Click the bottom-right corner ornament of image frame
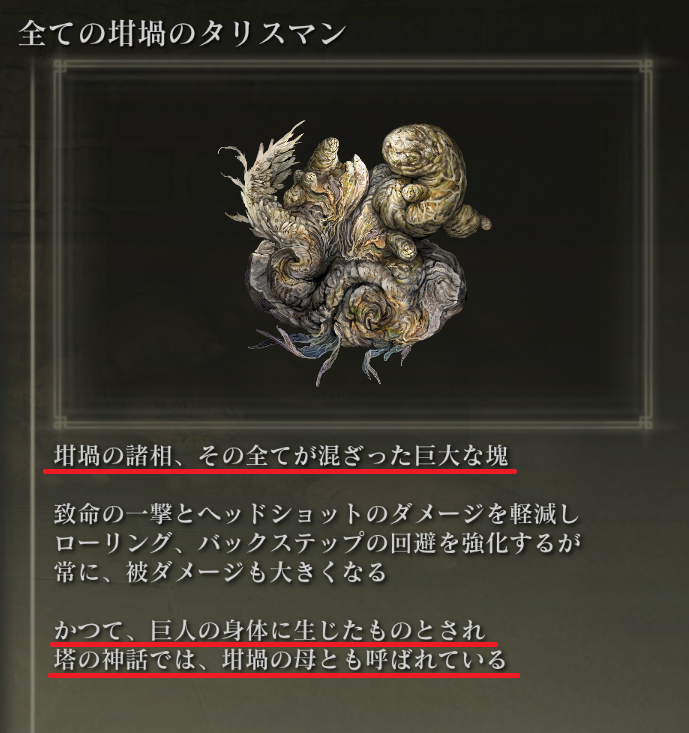689x733 pixels. click(647, 423)
